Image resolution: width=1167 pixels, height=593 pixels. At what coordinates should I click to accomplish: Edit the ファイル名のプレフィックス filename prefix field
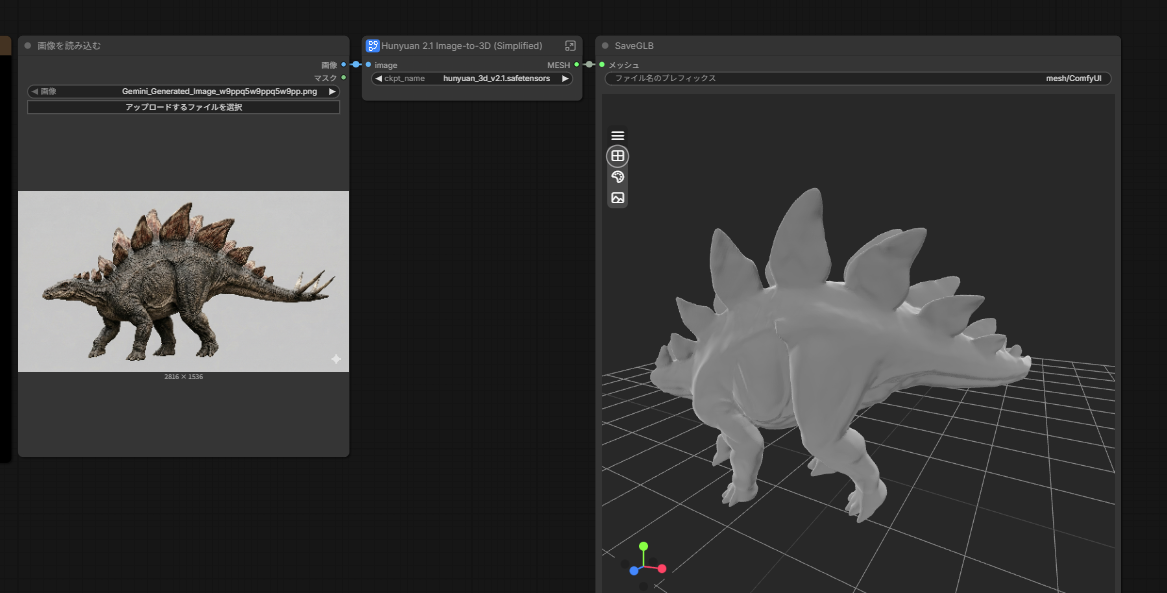point(857,78)
